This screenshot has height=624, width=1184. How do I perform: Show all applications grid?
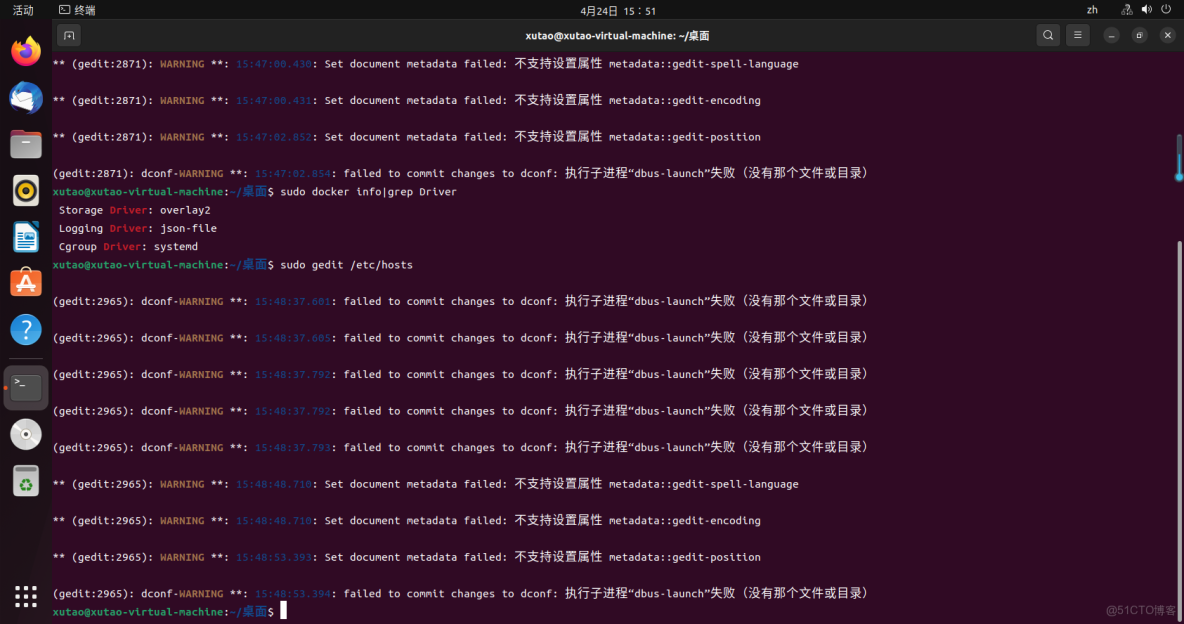26,596
